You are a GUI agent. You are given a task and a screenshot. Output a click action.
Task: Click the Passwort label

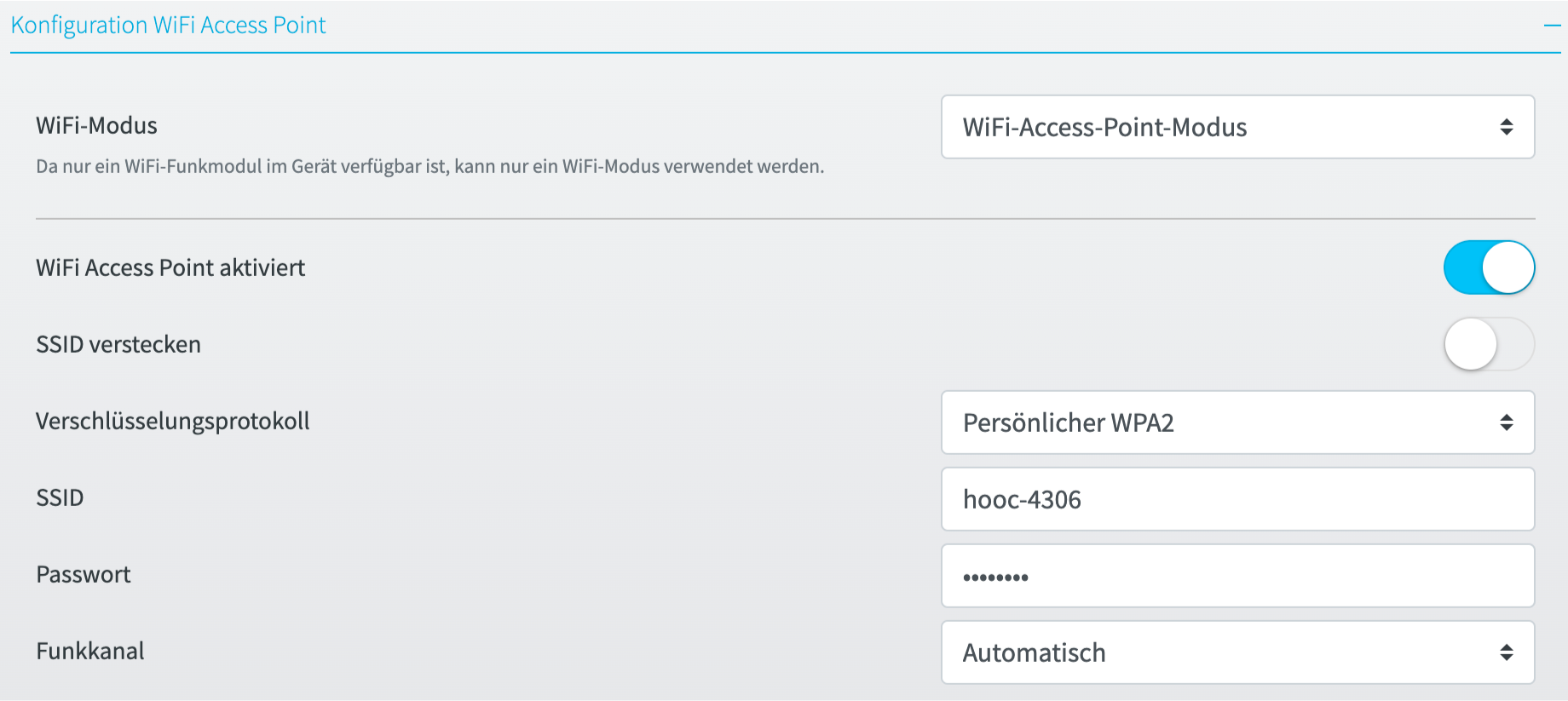[x=84, y=574]
